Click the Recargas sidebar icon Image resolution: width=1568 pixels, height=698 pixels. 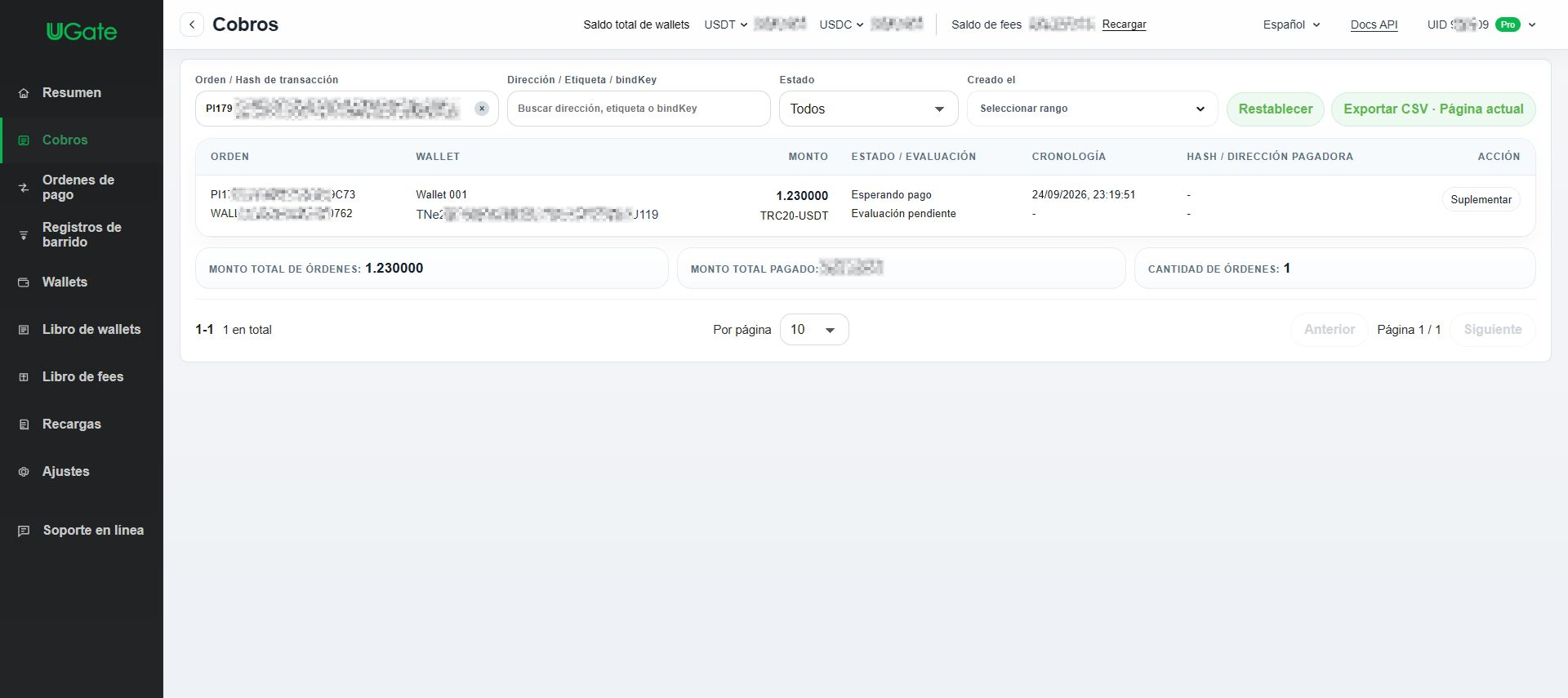pyautogui.click(x=24, y=425)
